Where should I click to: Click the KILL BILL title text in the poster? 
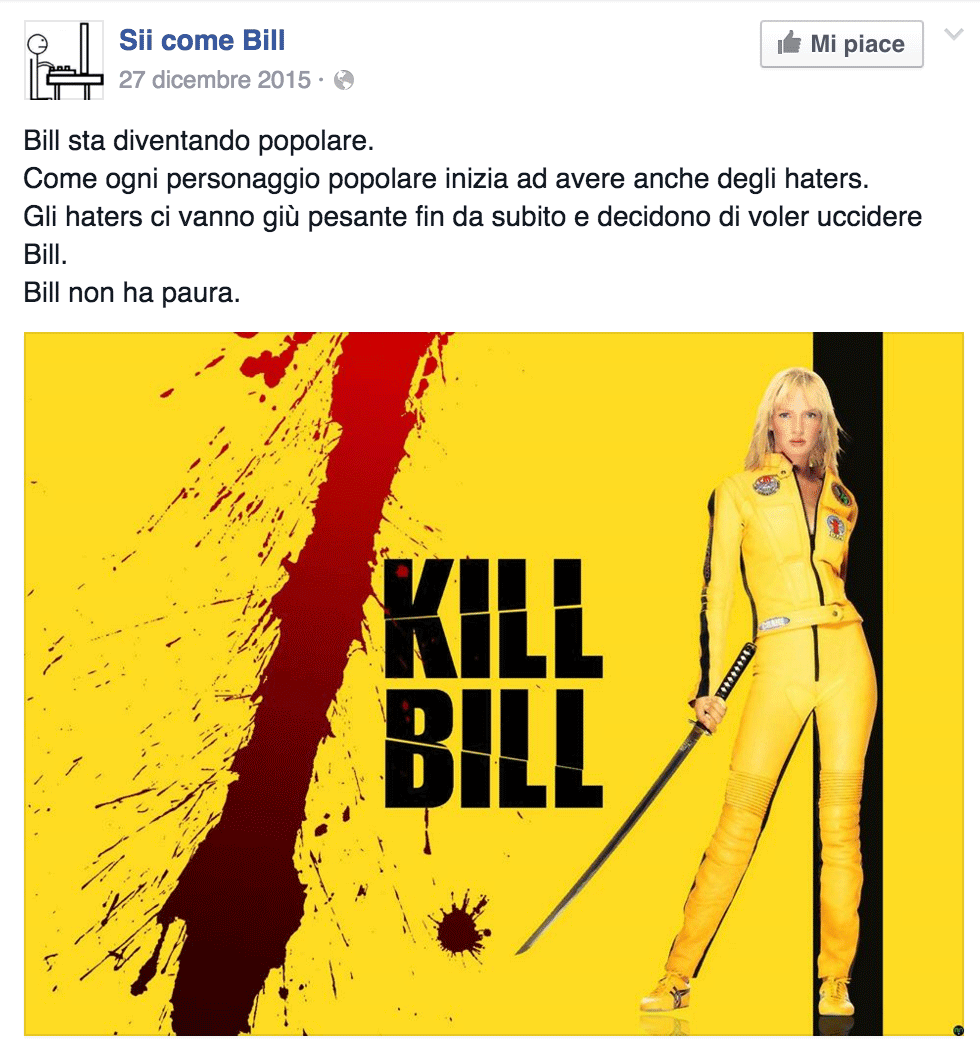tap(494, 683)
